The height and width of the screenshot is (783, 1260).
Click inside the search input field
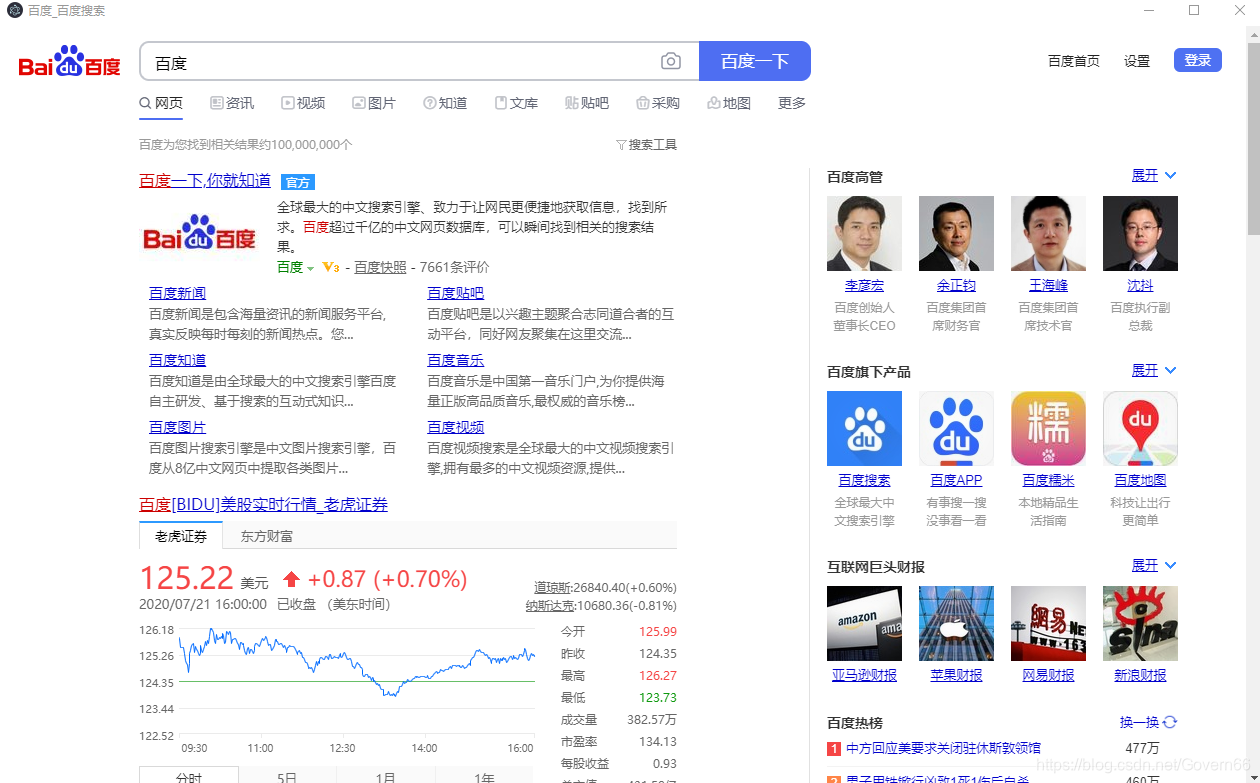pos(400,61)
